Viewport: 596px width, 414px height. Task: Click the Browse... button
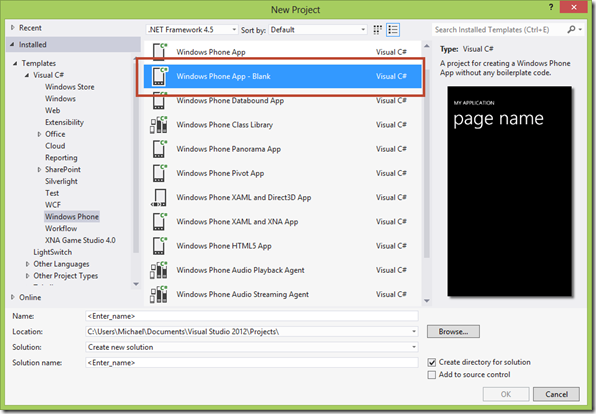pos(453,332)
